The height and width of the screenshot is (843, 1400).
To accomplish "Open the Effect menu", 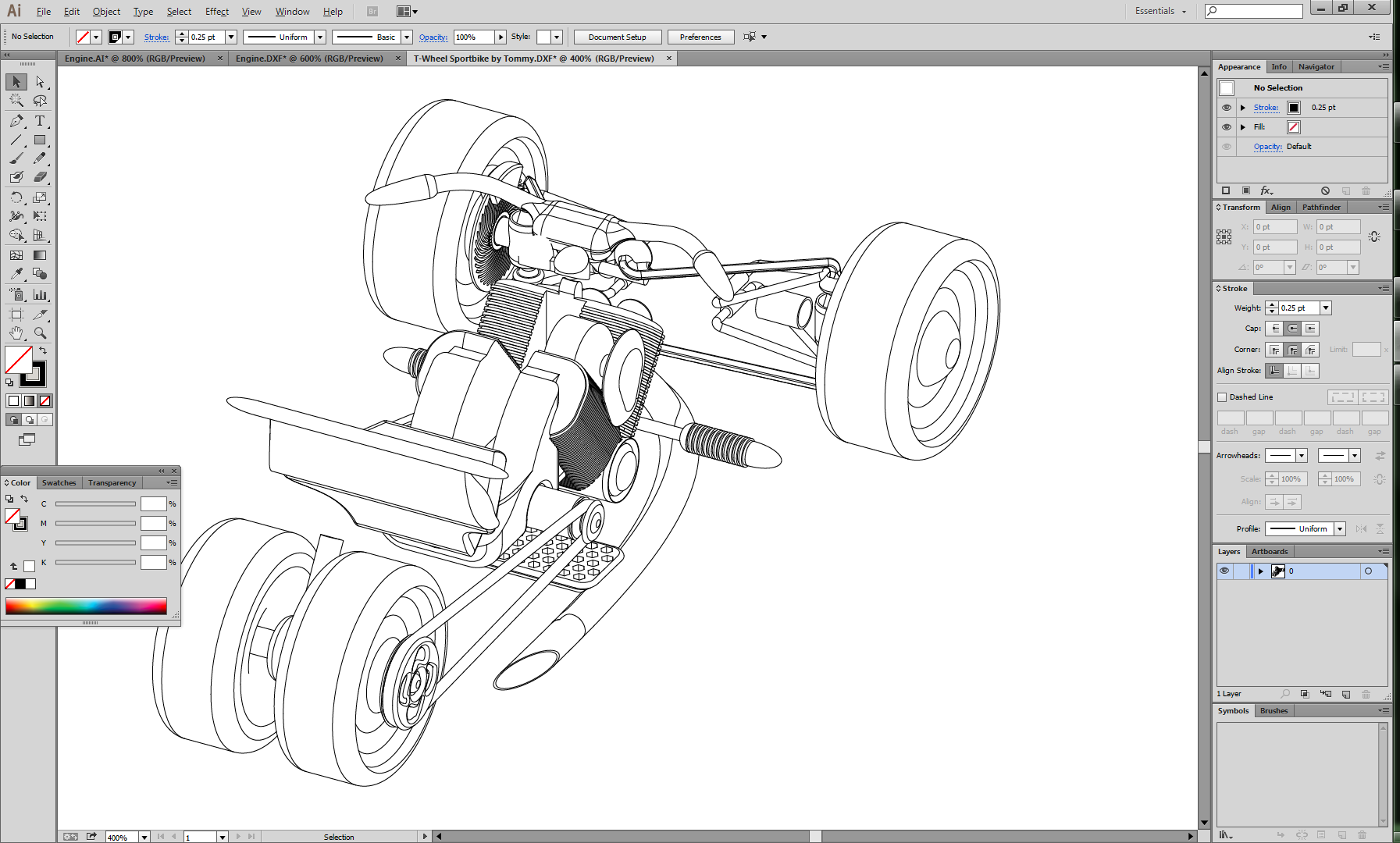I will pyautogui.click(x=216, y=12).
